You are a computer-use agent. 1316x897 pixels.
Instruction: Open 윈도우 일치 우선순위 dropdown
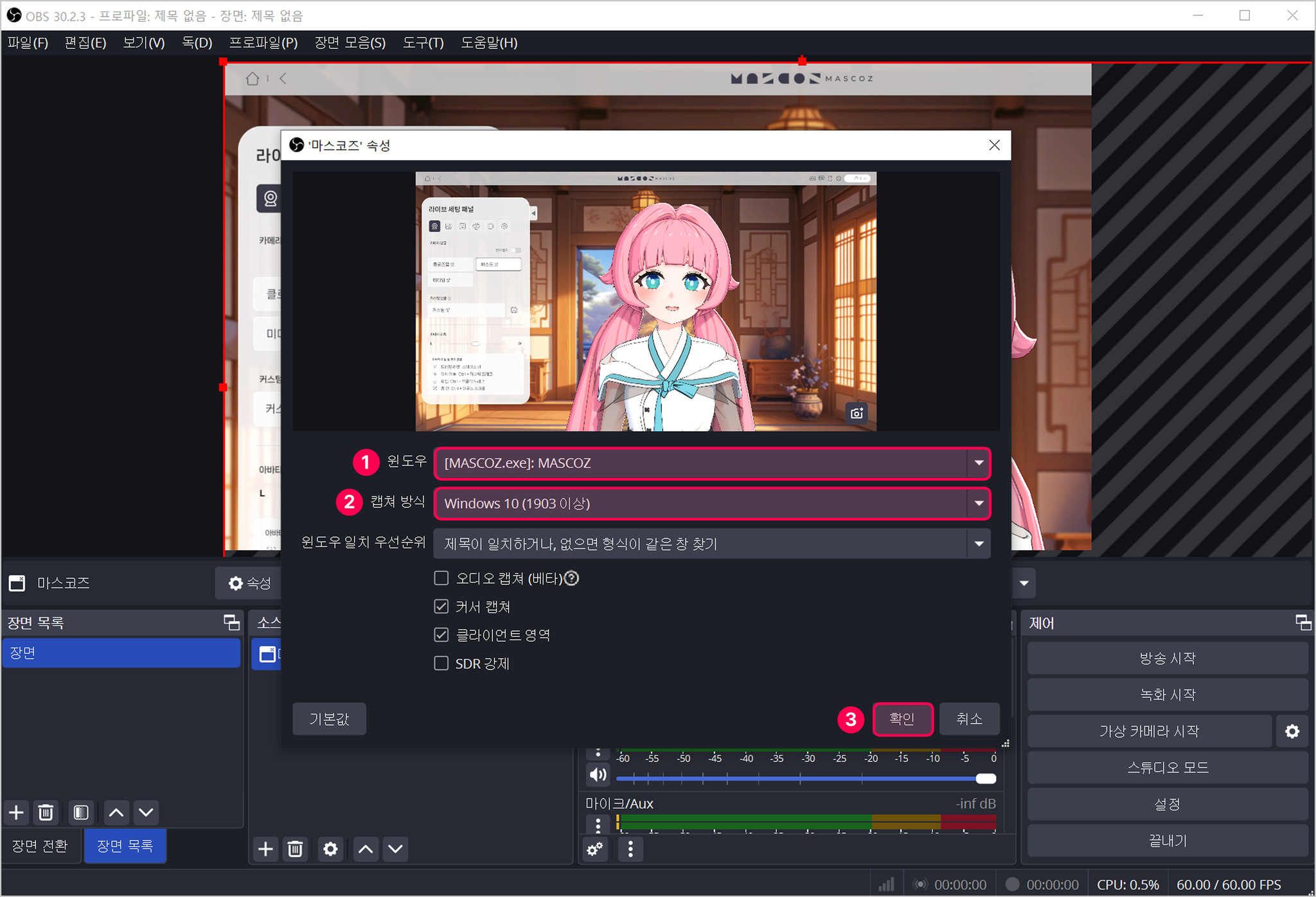[x=712, y=544]
